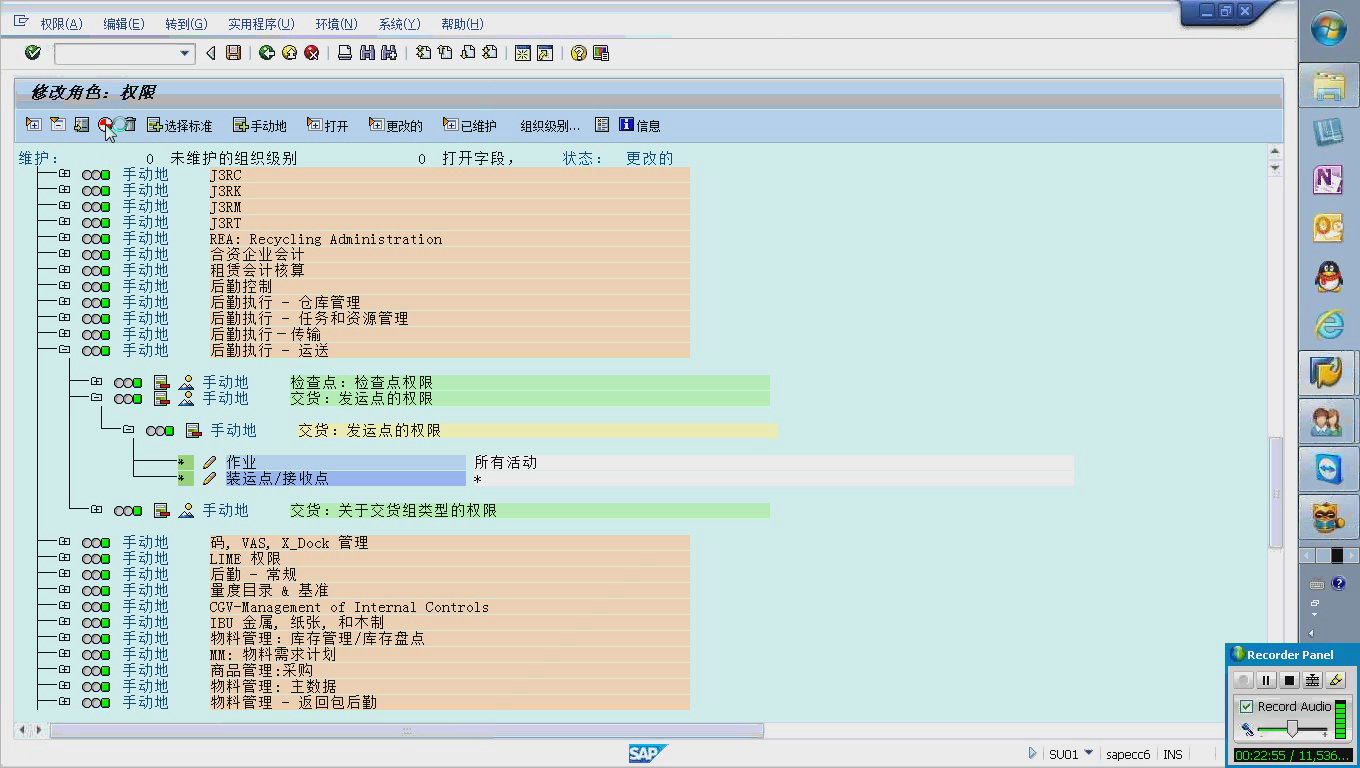Collapse the yellow 交货:发运点的权限 node

(x=128, y=430)
